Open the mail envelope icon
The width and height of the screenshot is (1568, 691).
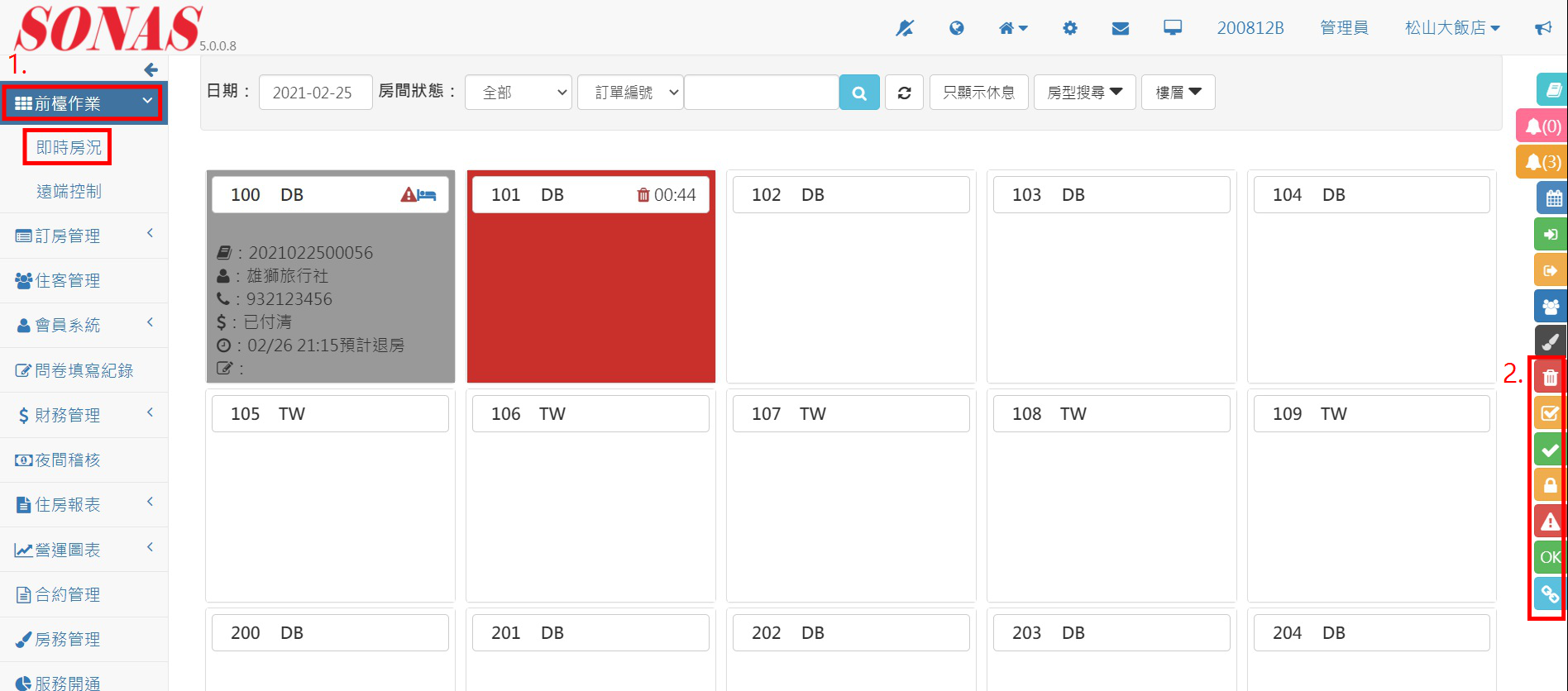tap(1121, 28)
